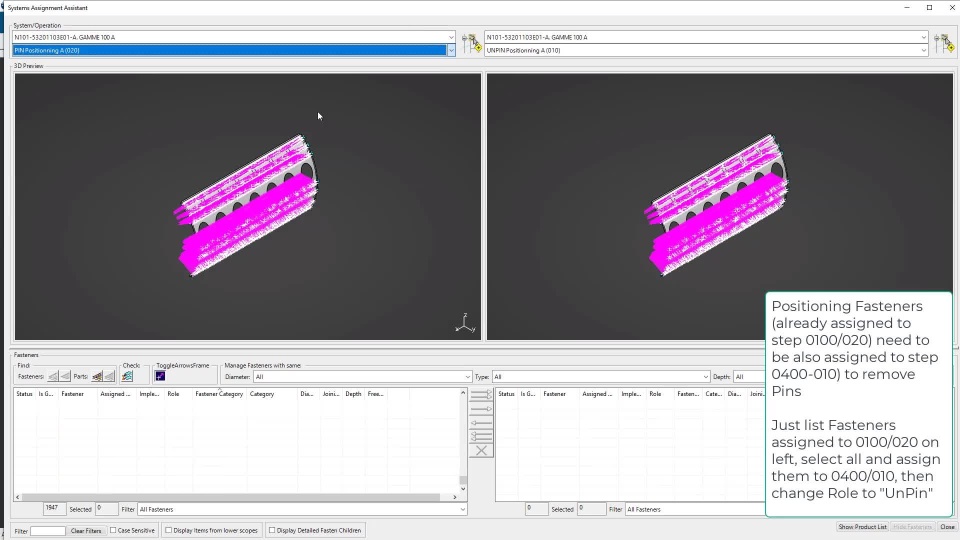Move all fasteners back to left with double-arrow button
The image size is (960, 540).
[481, 437]
